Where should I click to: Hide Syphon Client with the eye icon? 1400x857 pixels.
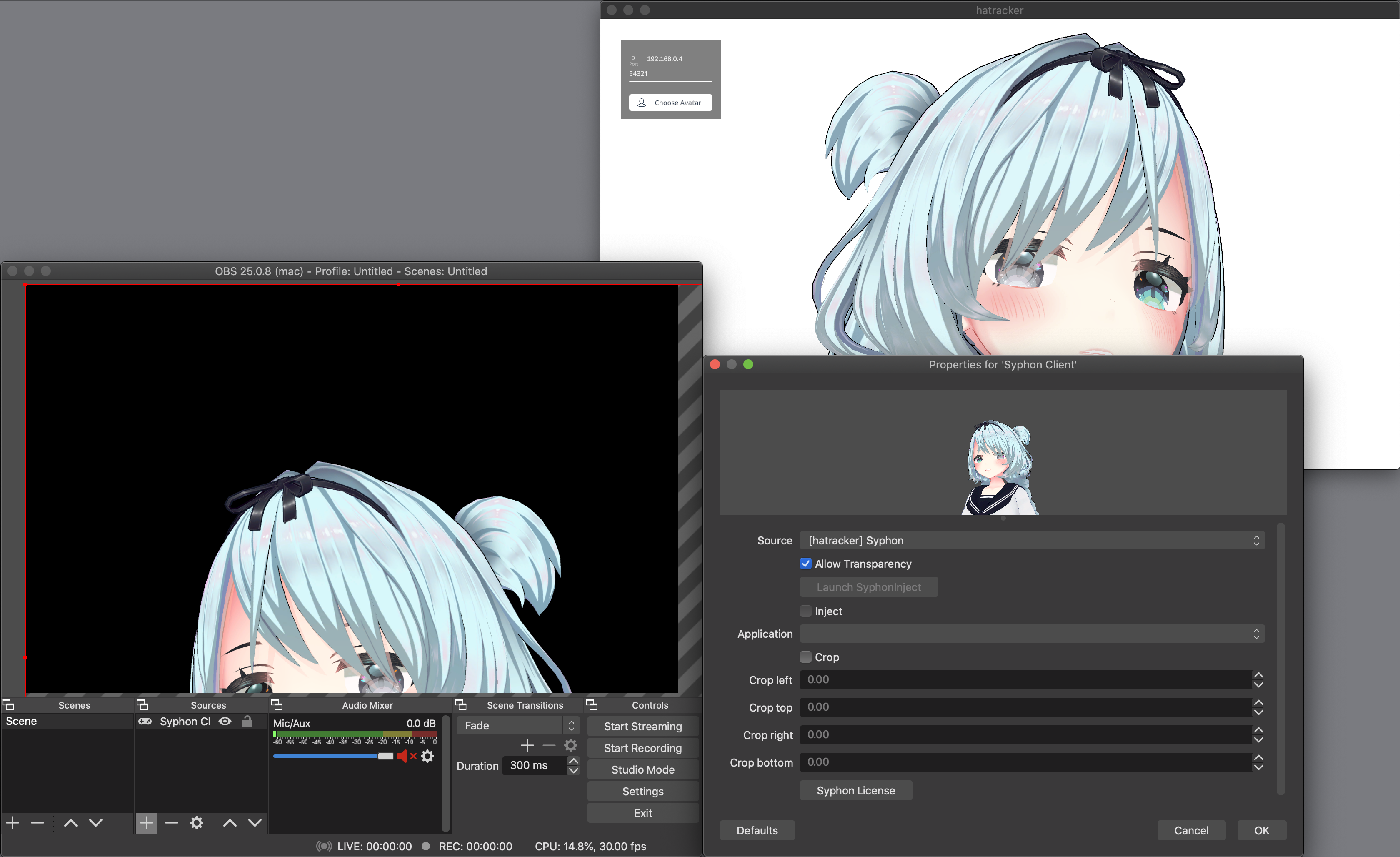tap(225, 721)
